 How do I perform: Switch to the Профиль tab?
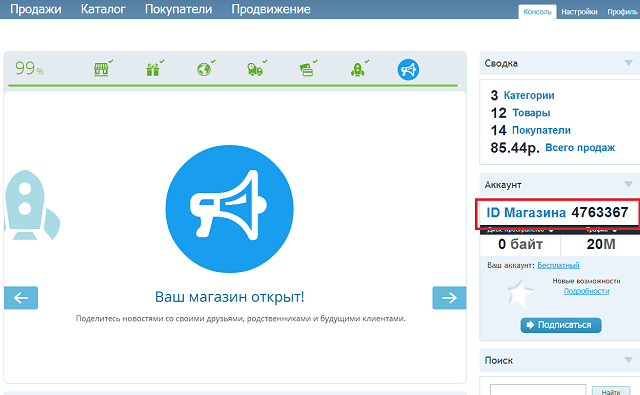coord(622,12)
